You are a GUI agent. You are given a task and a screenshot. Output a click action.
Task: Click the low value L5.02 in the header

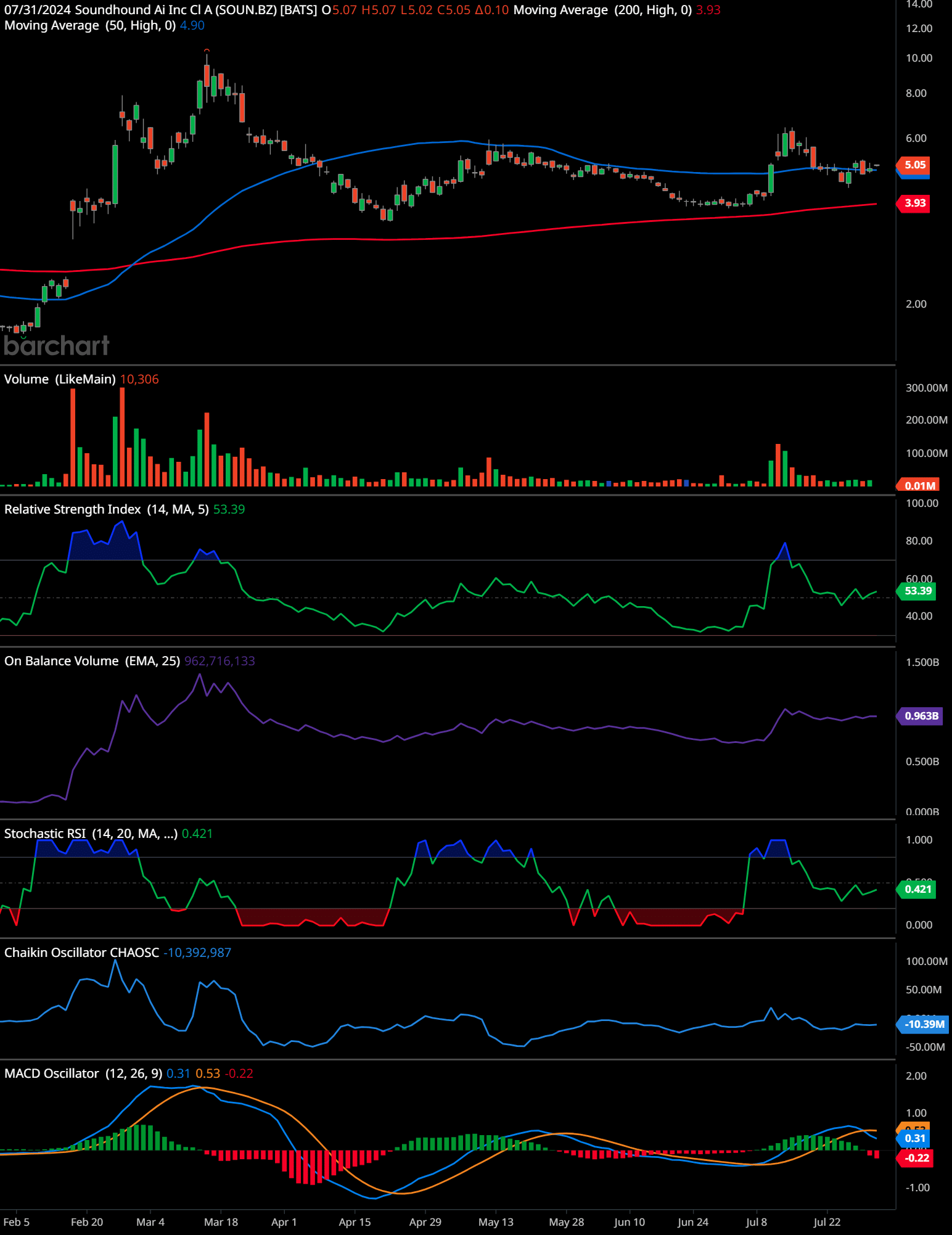point(416,10)
